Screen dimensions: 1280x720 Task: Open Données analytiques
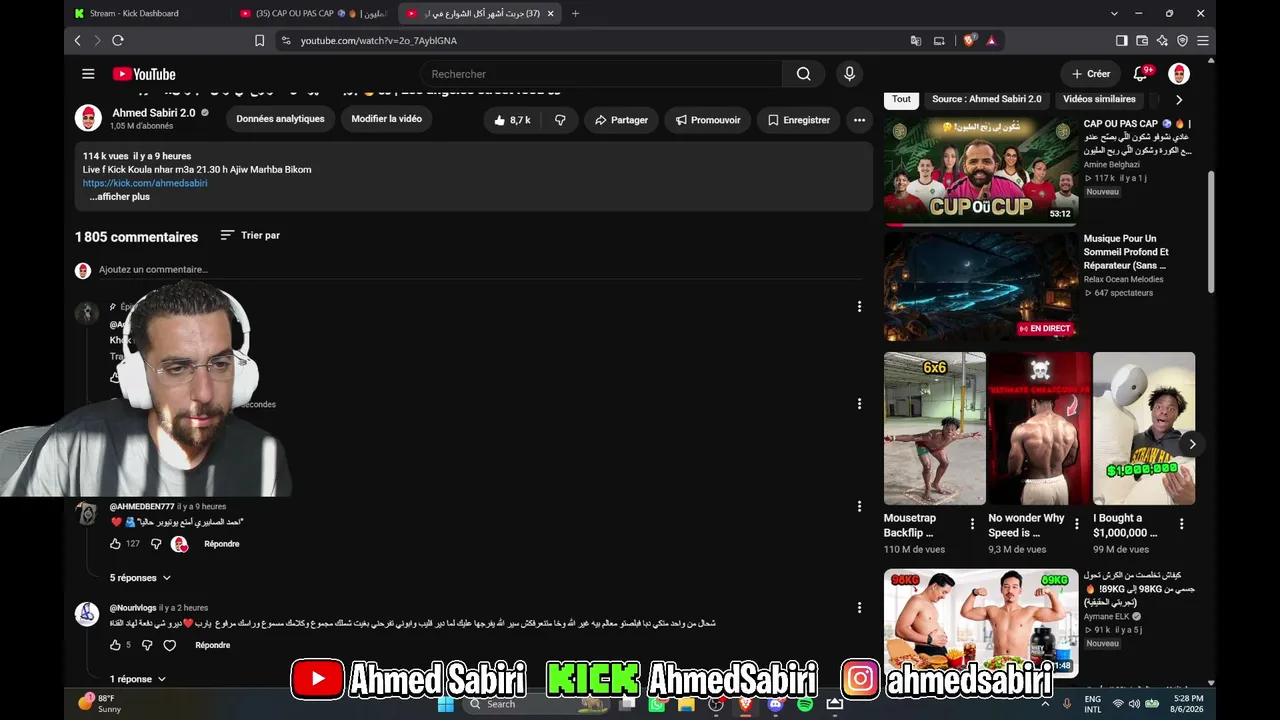click(x=280, y=119)
